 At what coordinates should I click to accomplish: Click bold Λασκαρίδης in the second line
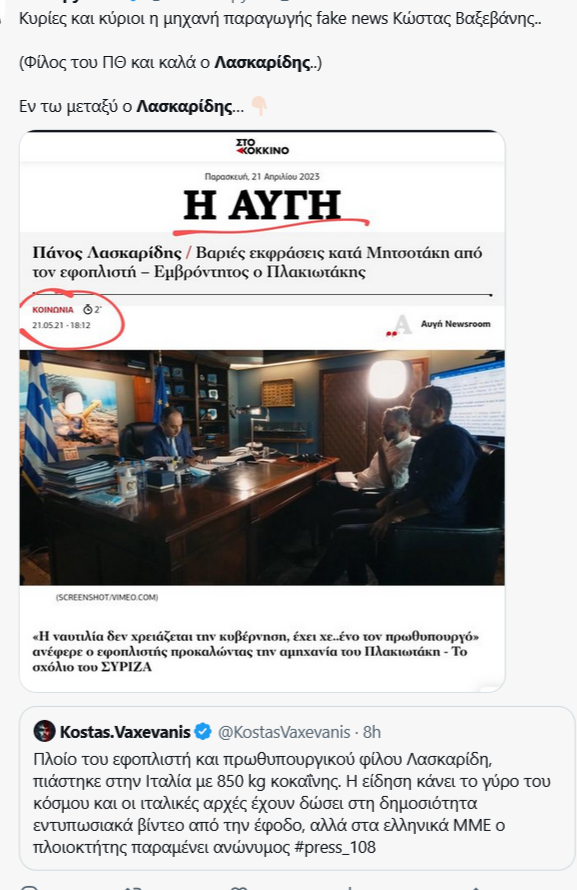[x=262, y=62]
